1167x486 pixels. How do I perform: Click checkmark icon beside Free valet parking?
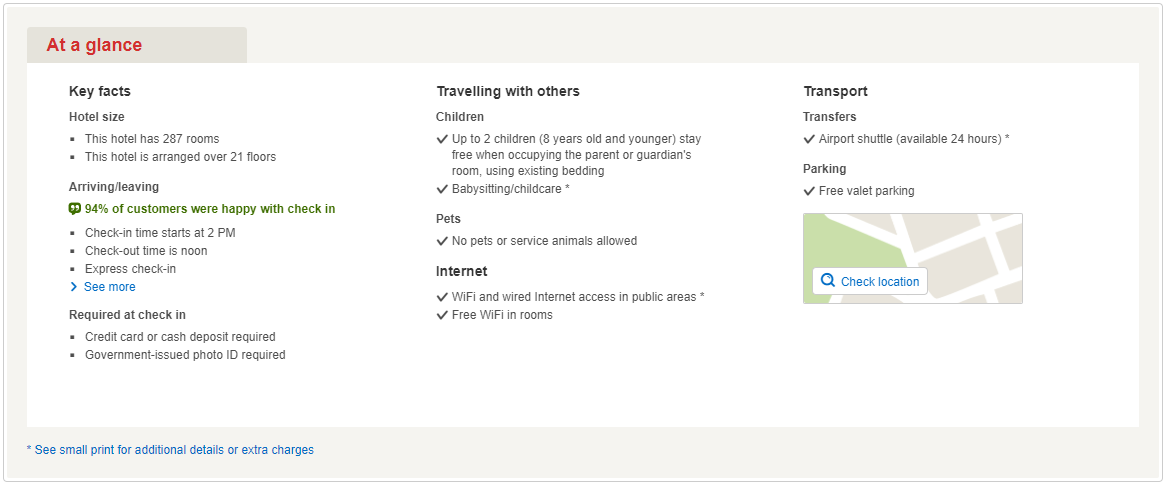click(x=809, y=191)
